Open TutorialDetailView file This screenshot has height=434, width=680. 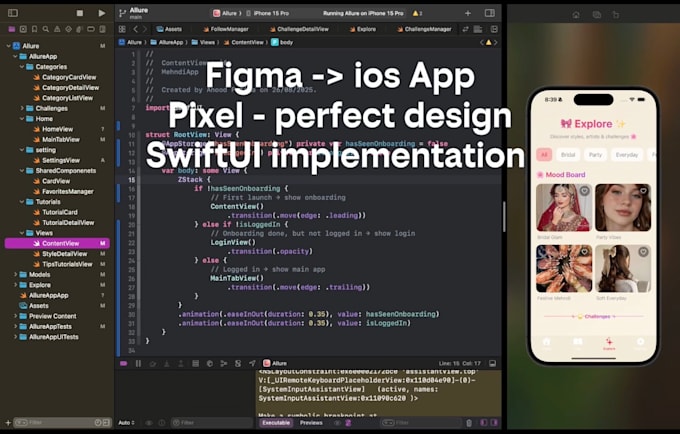[64, 223]
